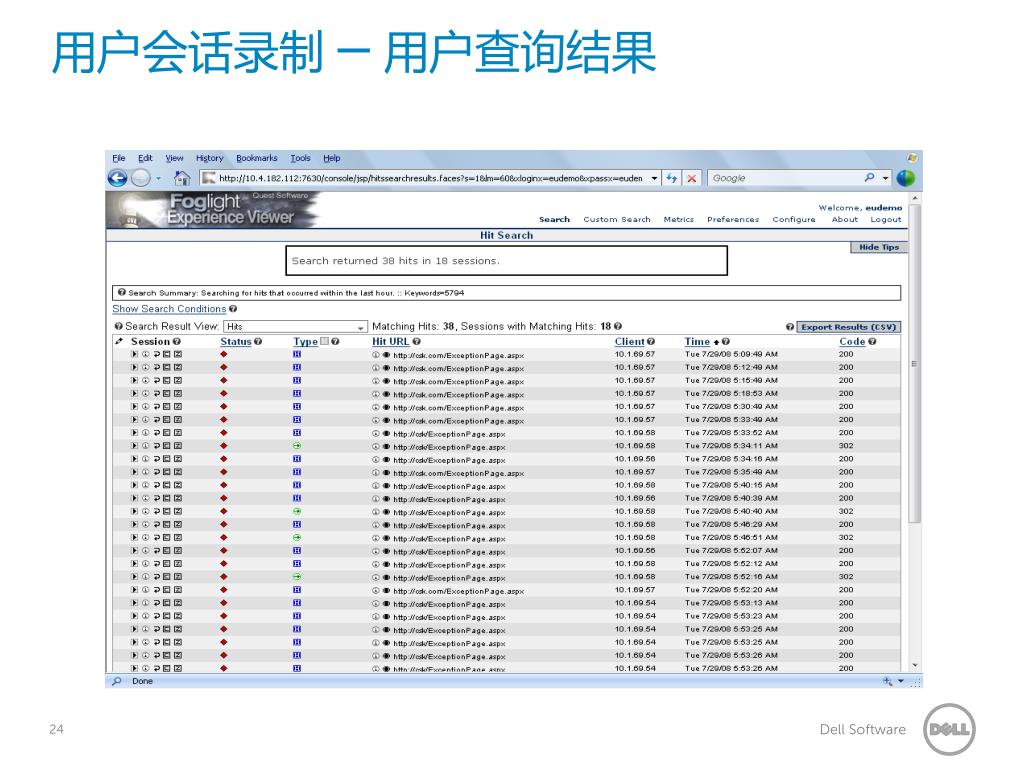This screenshot has height=768, width=1024.
Task: Open help icon beside Type column
Action: tap(335, 342)
